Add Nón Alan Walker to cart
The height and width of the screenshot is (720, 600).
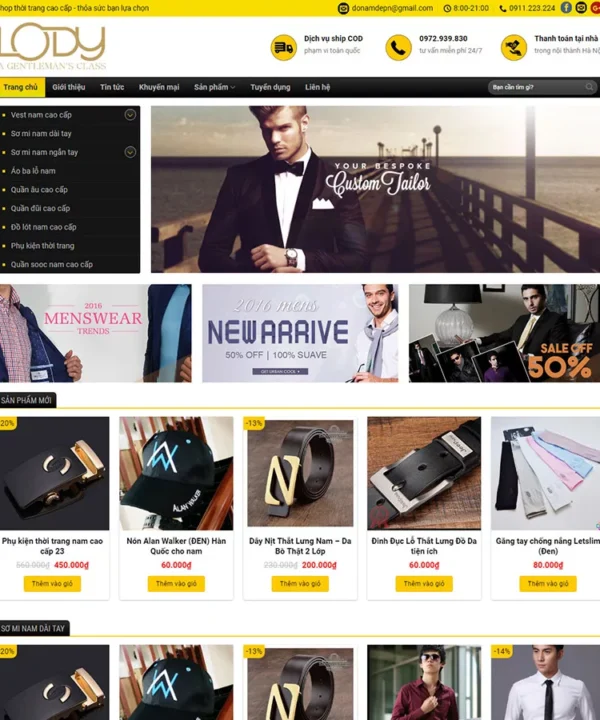176,584
